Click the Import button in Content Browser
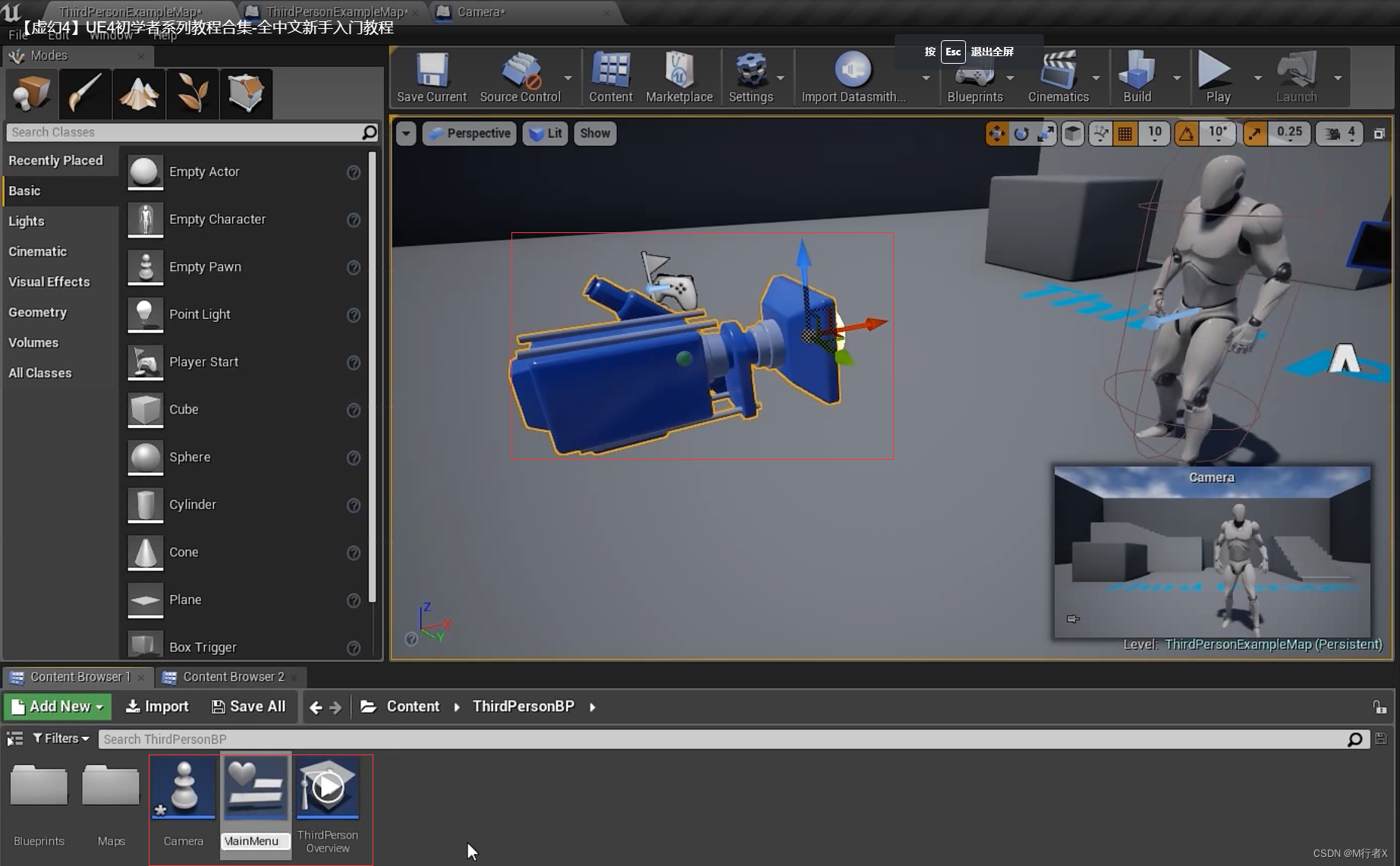 (157, 707)
